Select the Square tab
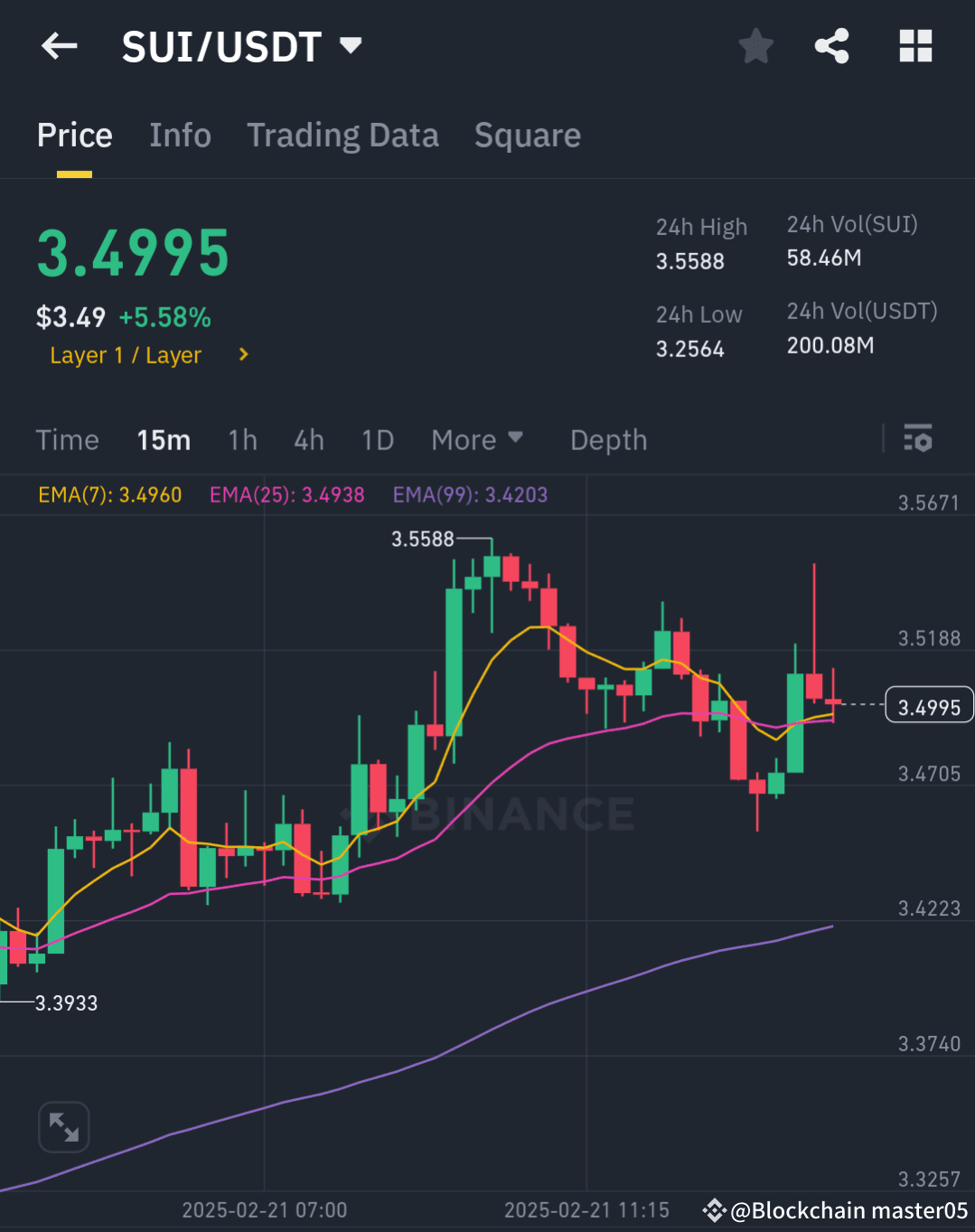This screenshot has width=975, height=1232. (x=527, y=135)
